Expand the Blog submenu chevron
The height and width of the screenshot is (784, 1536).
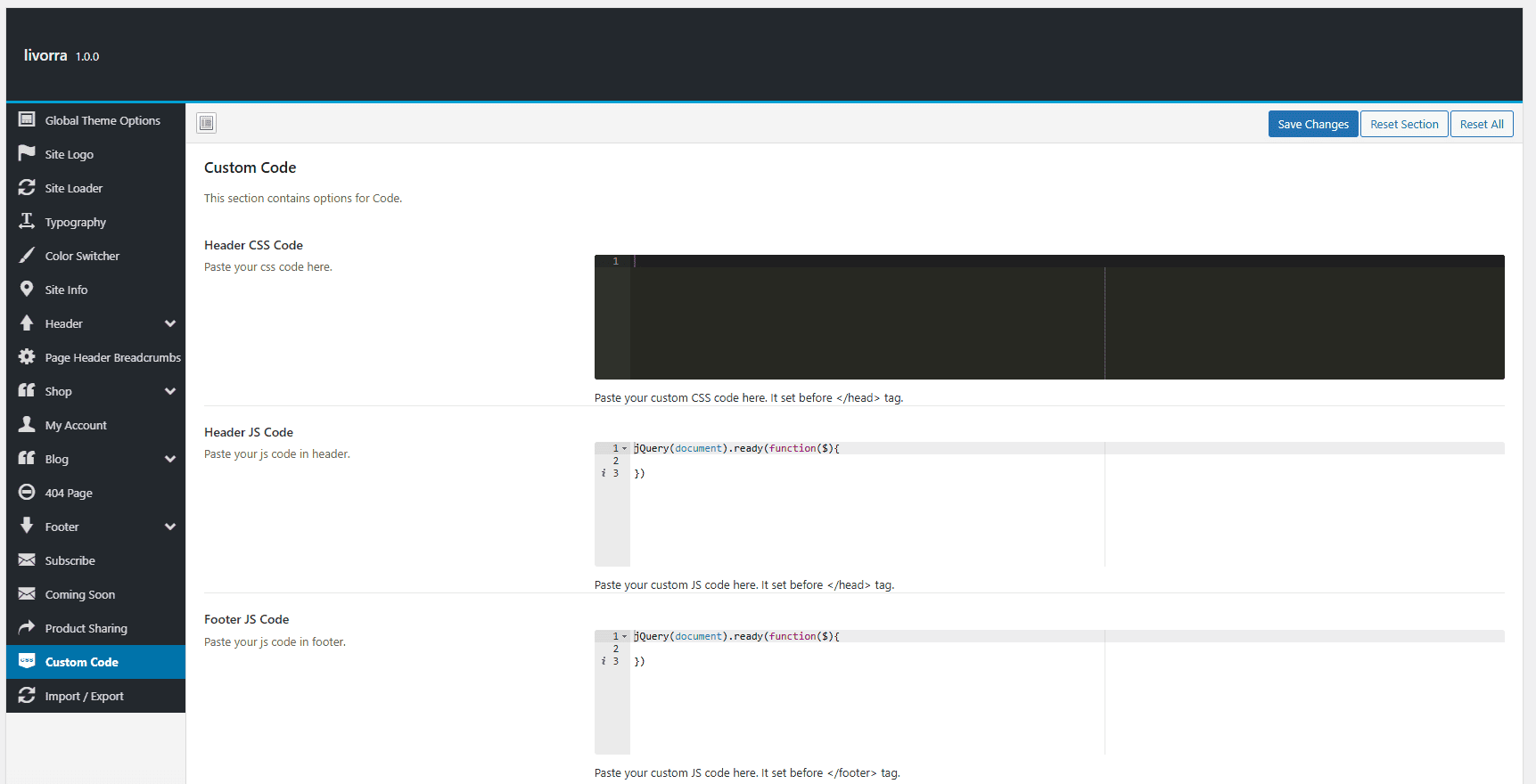(x=170, y=459)
